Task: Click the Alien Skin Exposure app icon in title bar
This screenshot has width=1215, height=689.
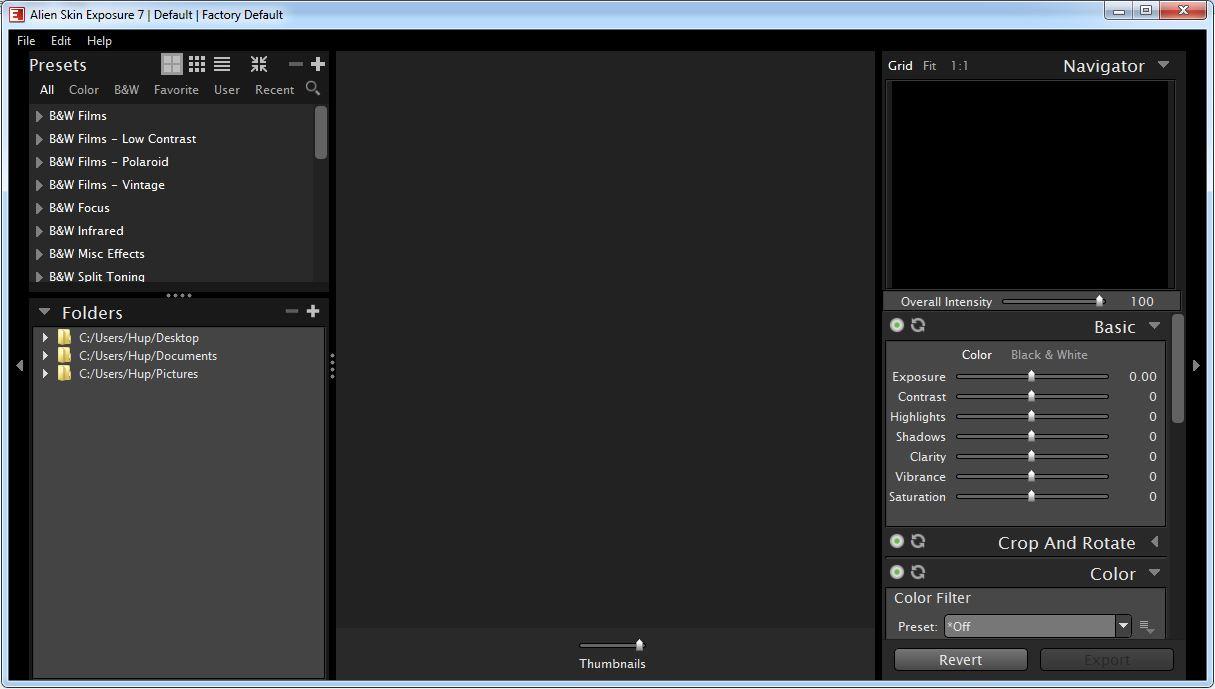Action: tap(17, 14)
